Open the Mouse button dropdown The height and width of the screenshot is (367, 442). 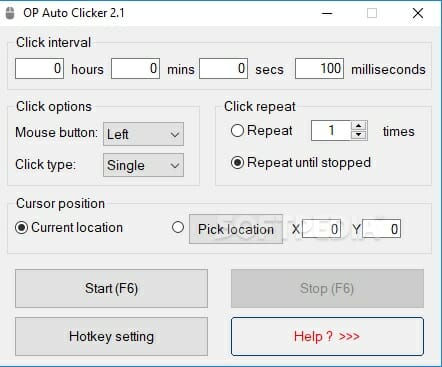(x=143, y=134)
